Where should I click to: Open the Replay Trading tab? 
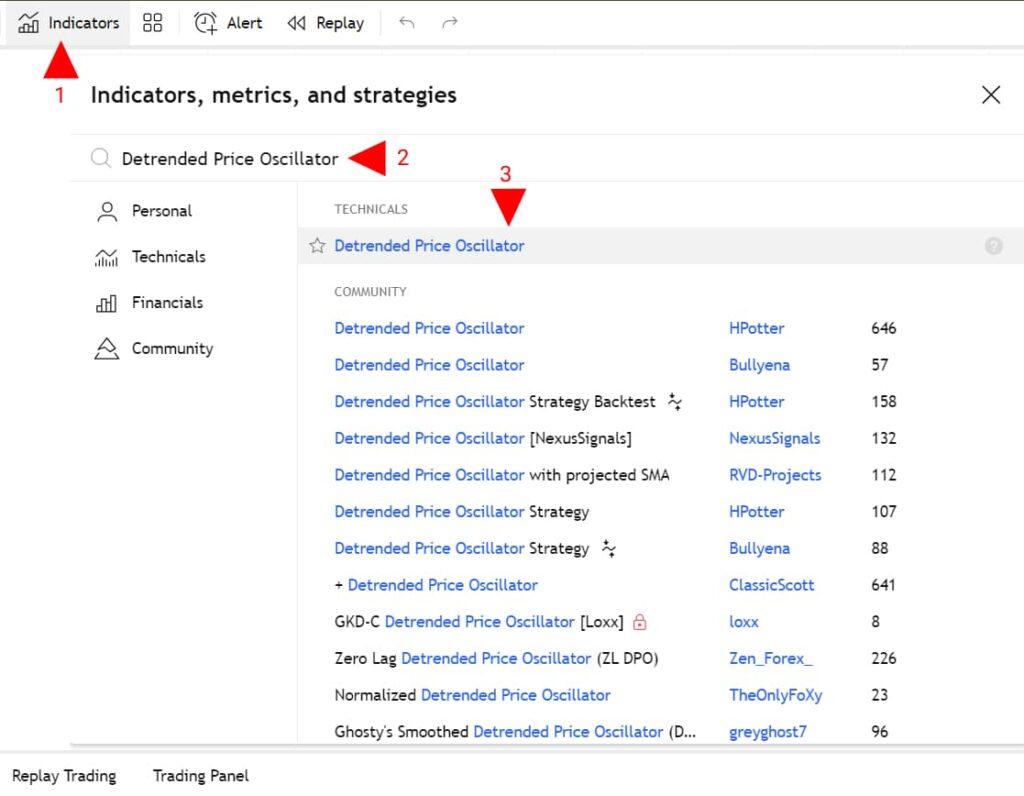(x=64, y=776)
